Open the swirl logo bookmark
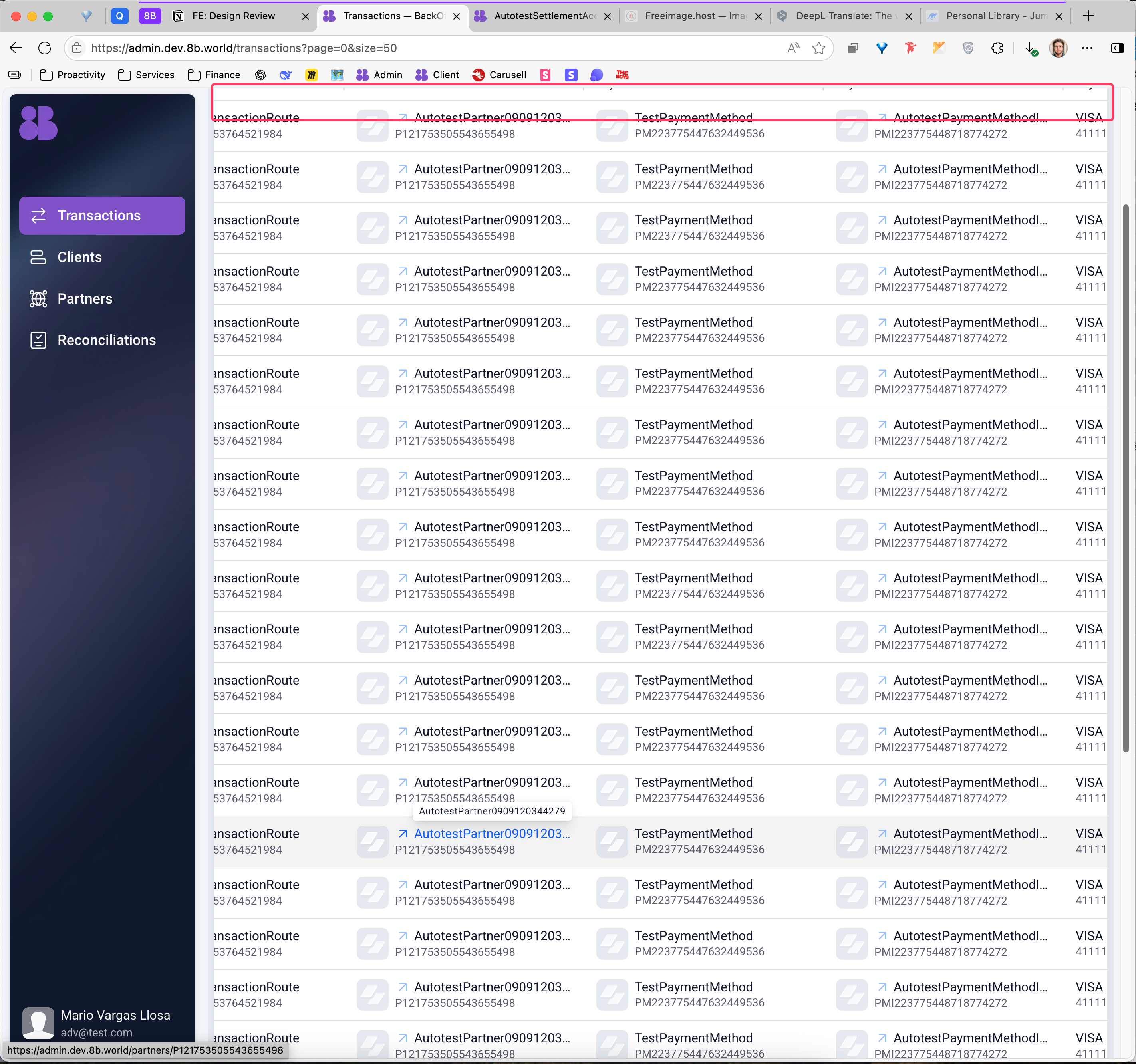Image resolution: width=1136 pixels, height=1064 pixels. tap(260, 75)
